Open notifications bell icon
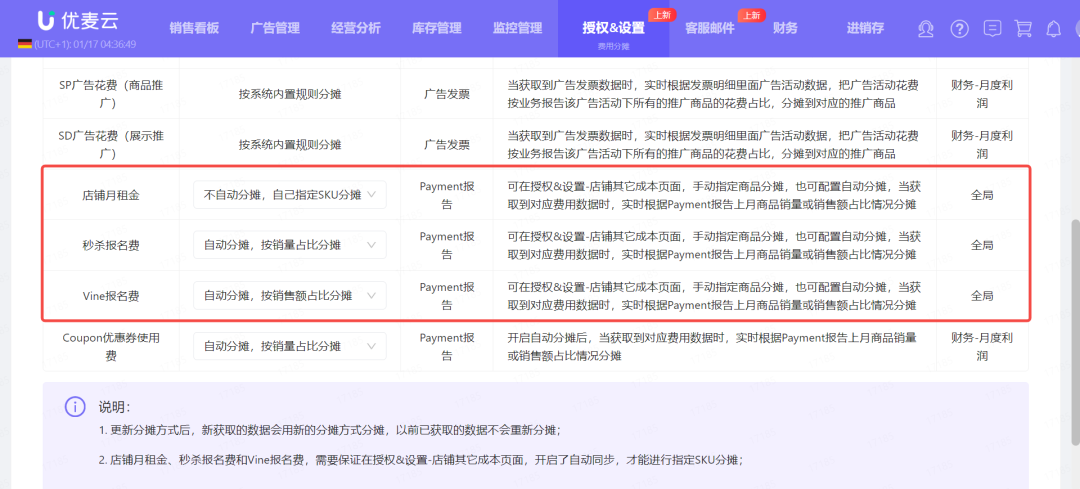 coord(1053,29)
